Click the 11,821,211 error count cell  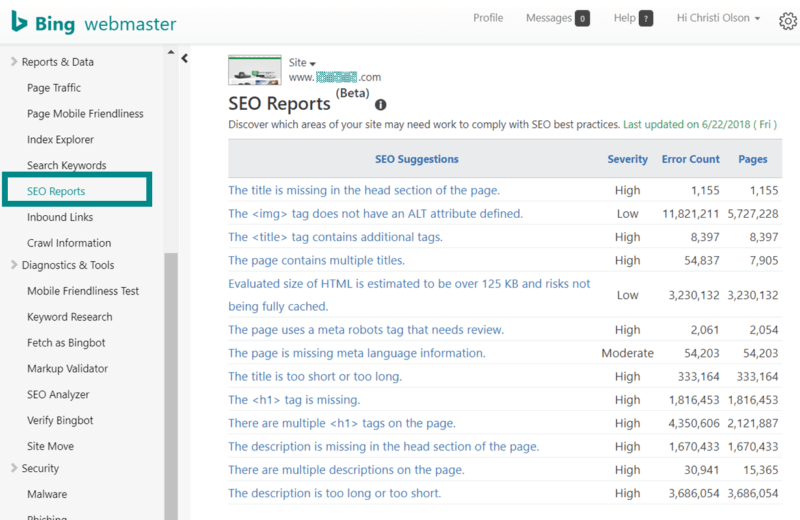click(x=690, y=214)
